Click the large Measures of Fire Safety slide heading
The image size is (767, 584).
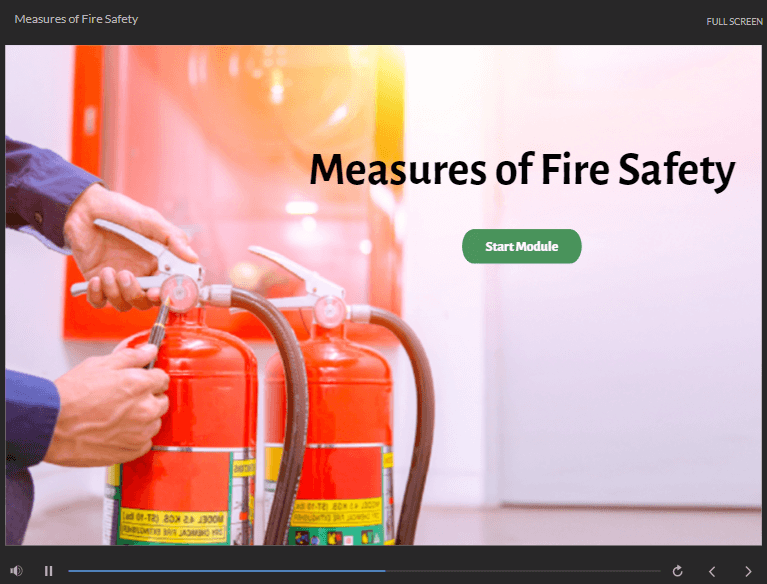pyautogui.click(x=522, y=169)
